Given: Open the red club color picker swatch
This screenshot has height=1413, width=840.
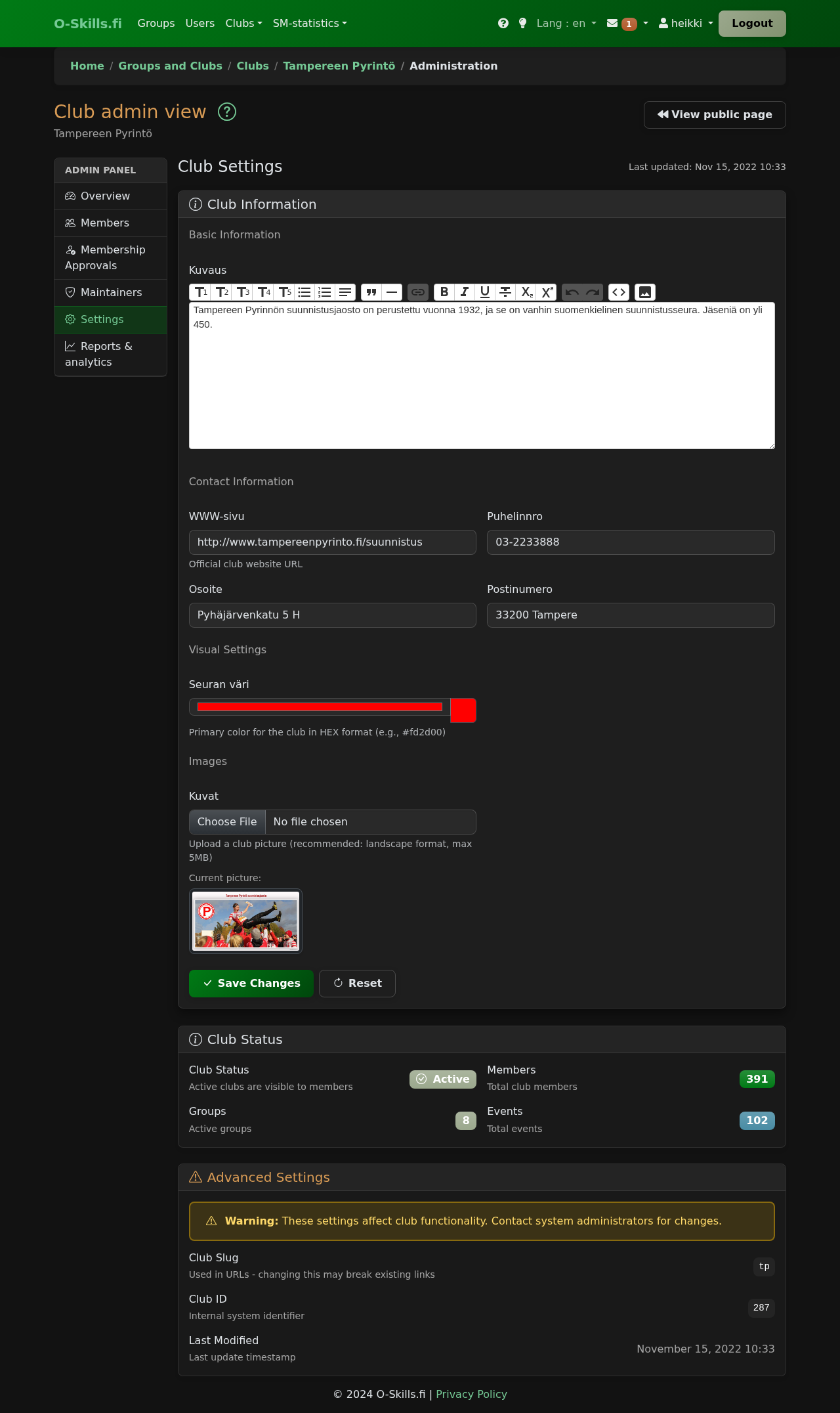Looking at the screenshot, I should click(463, 710).
